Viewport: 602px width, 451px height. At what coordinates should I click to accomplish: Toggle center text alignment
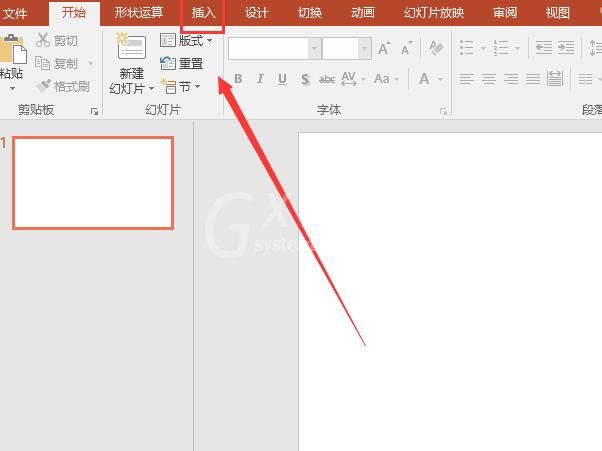[489, 79]
